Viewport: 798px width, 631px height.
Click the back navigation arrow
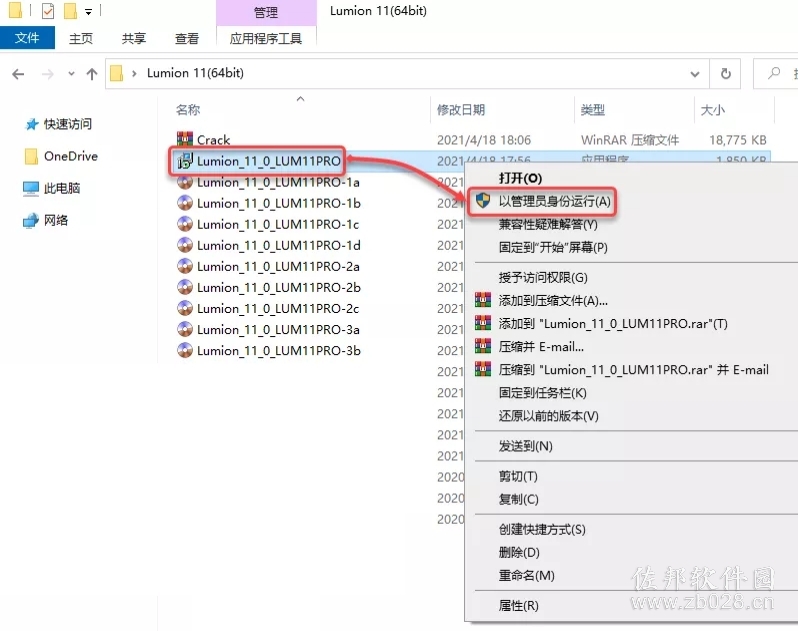pyautogui.click(x=18, y=74)
